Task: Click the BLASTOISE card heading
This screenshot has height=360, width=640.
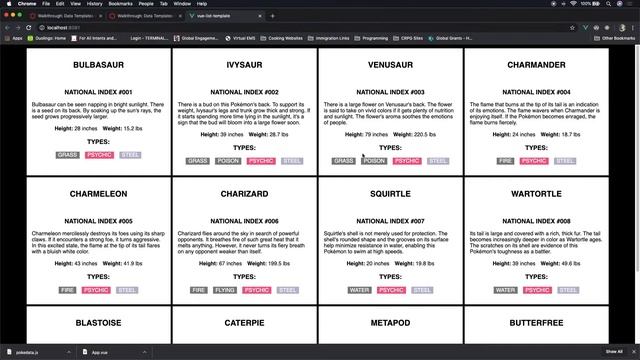Action: coord(98,323)
